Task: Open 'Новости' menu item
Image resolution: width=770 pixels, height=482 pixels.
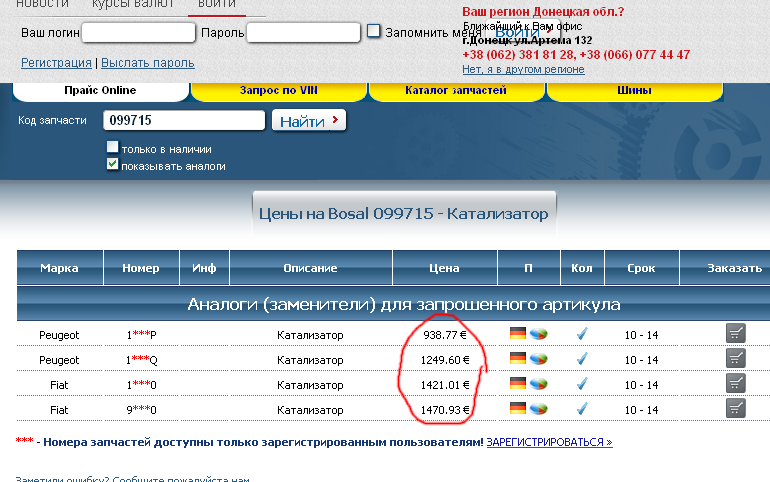Action: pyautogui.click(x=43, y=4)
